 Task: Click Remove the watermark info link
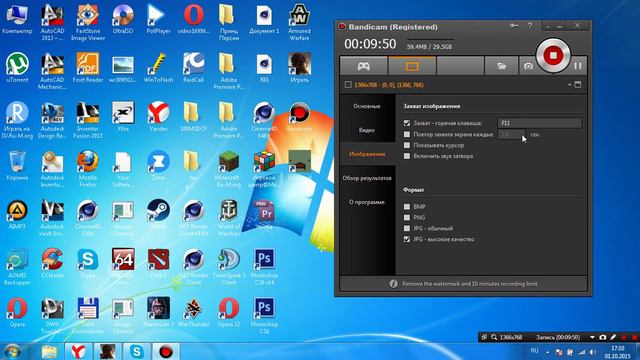click(469, 284)
